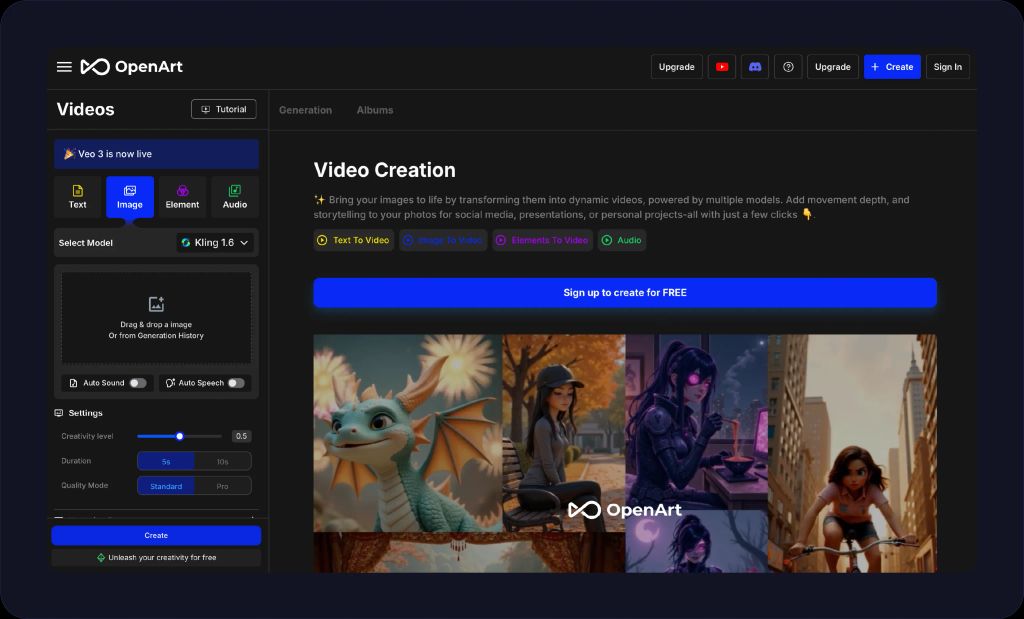Select the Text video mode icon
The image size is (1024, 619).
click(77, 196)
